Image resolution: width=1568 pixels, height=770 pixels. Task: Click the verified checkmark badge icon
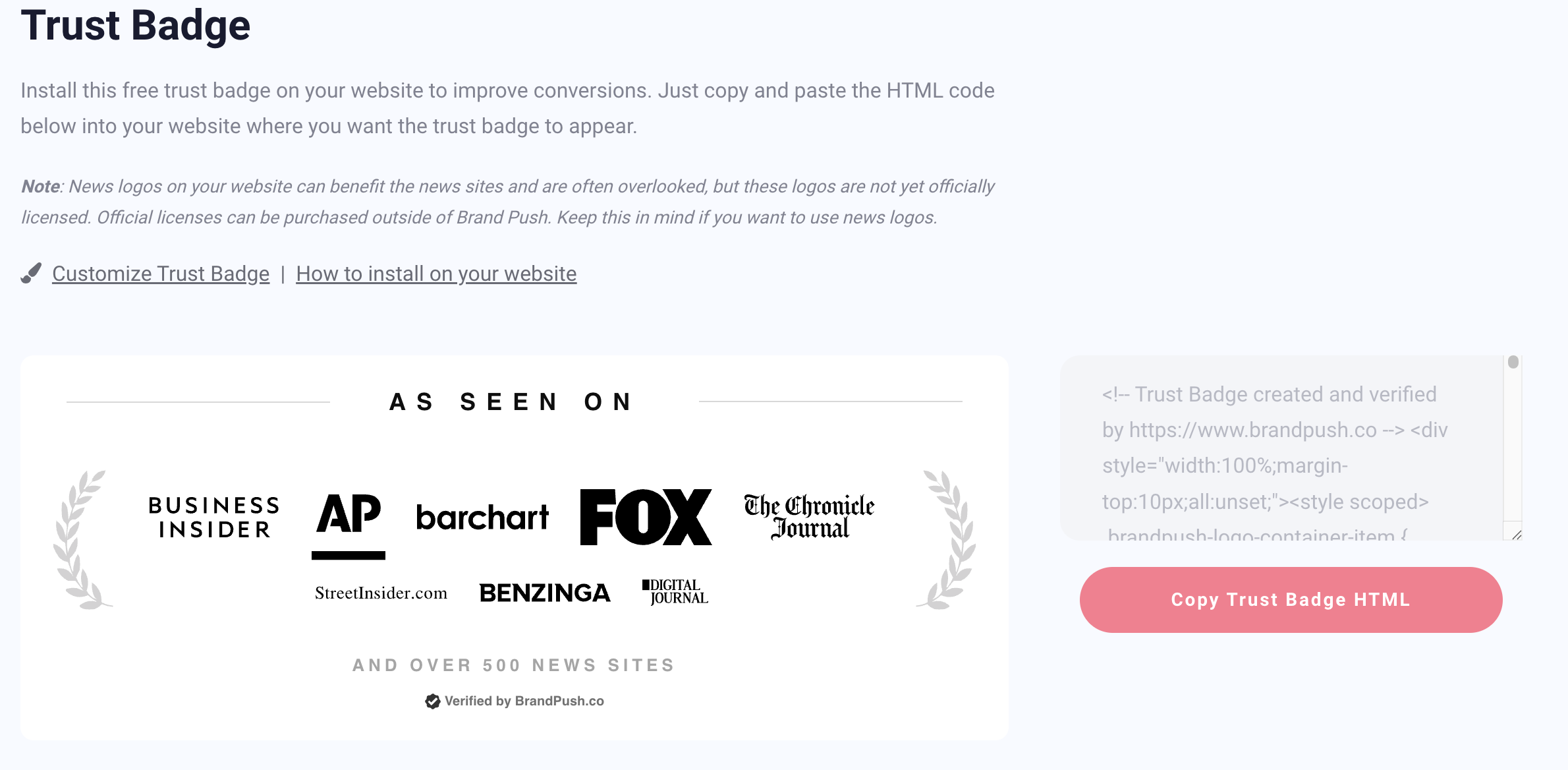(x=432, y=701)
